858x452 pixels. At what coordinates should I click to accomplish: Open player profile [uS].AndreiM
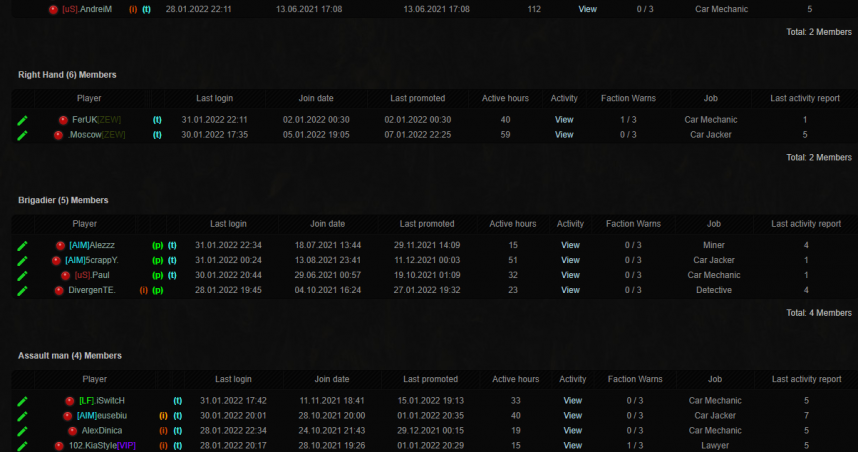(87, 9)
